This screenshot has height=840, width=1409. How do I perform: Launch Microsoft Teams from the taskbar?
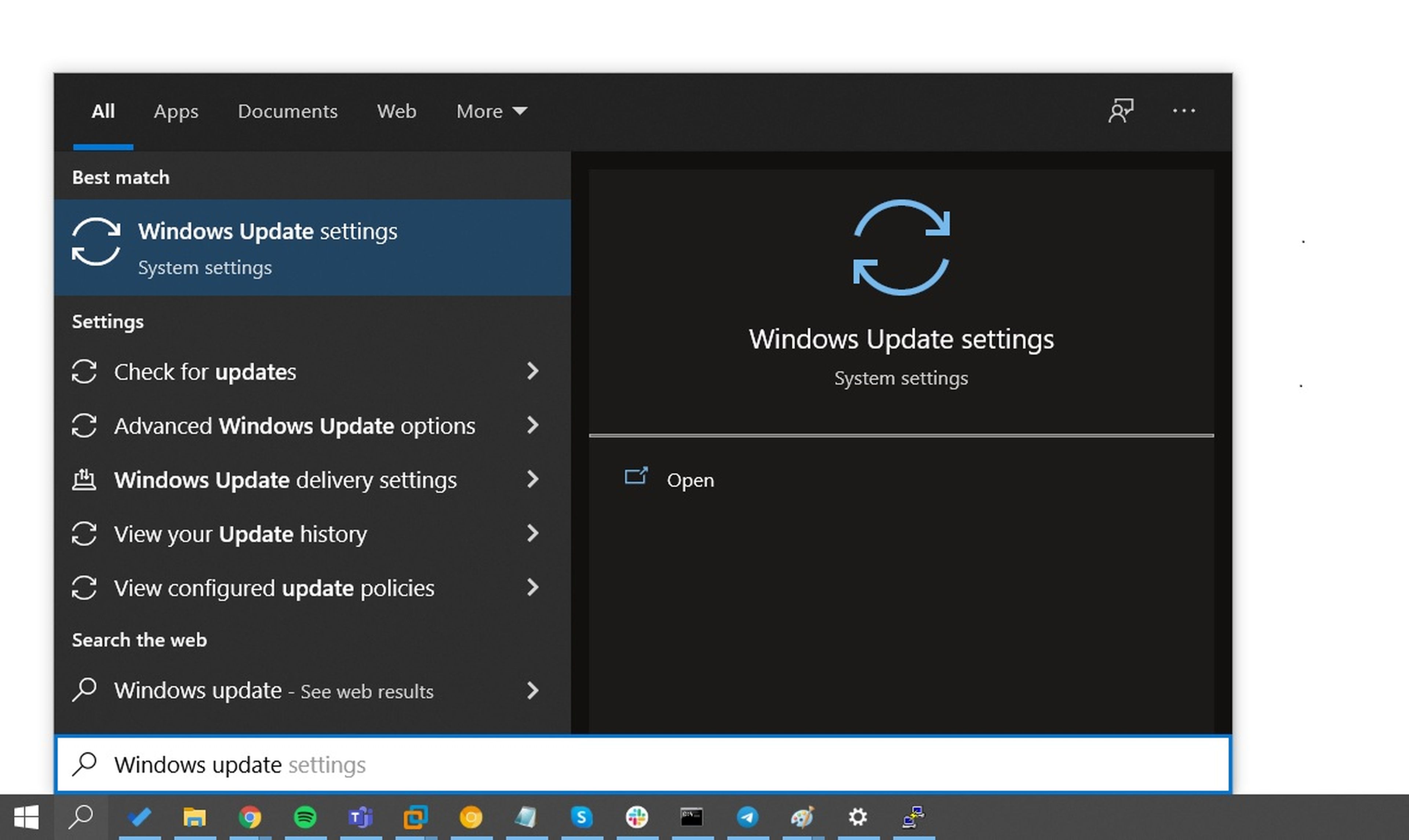pyautogui.click(x=360, y=817)
